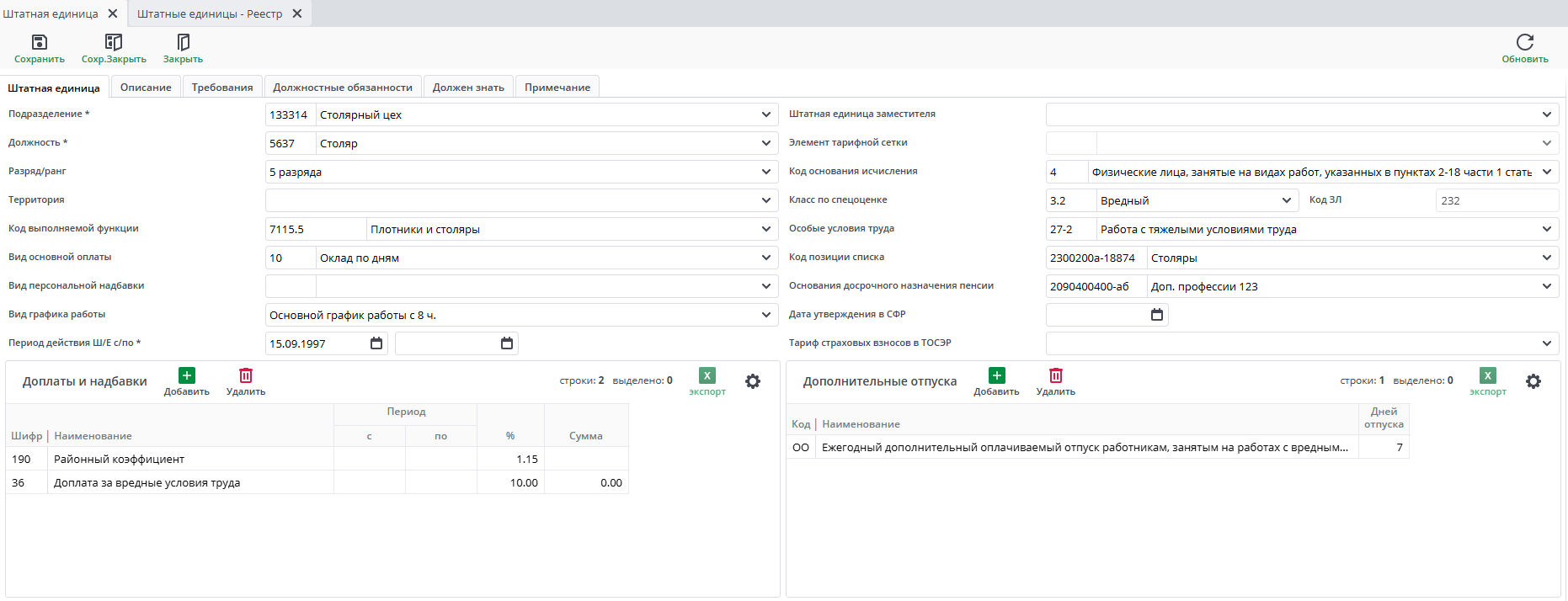The width and height of the screenshot is (1568, 601).
Task: Expand Класс по спецоценке dropdown
Action: pyautogui.click(x=1286, y=200)
